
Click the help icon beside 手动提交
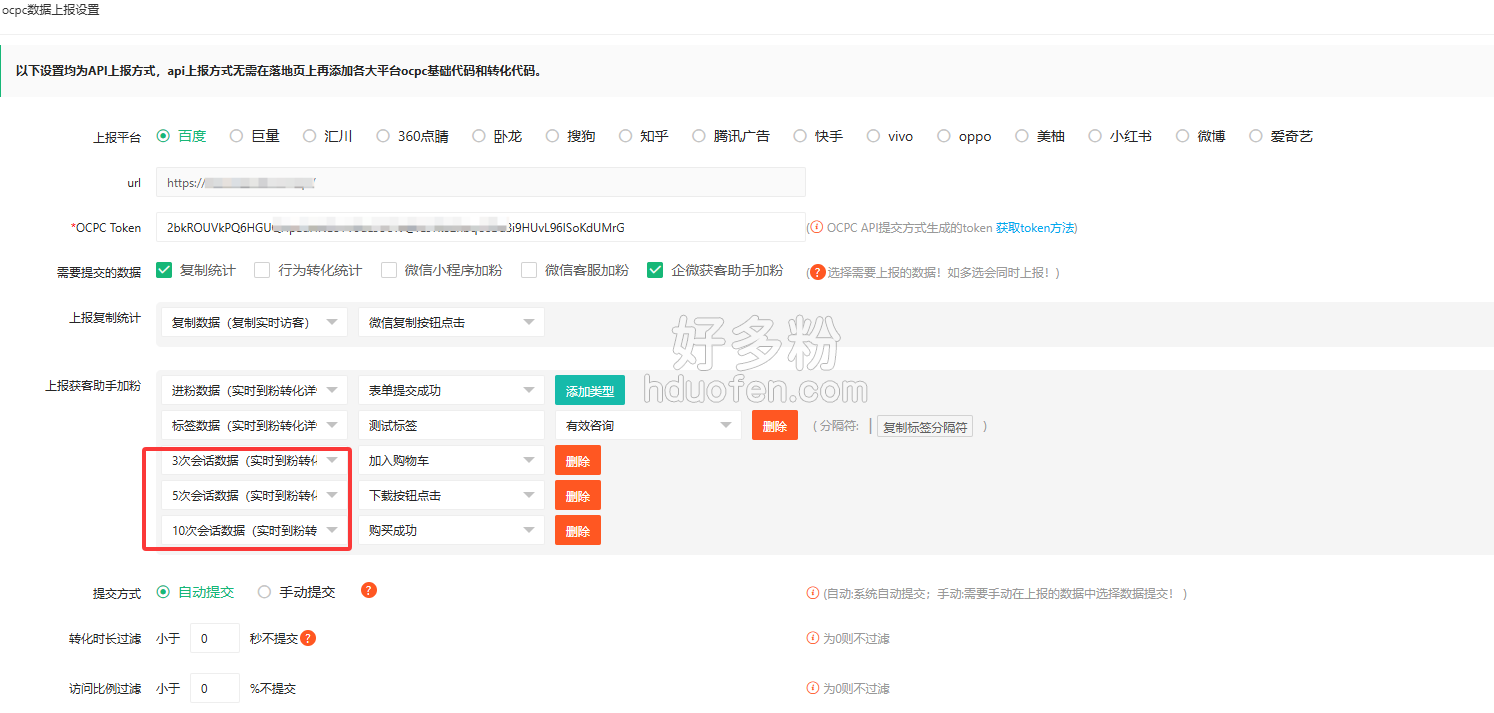click(x=369, y=590)
